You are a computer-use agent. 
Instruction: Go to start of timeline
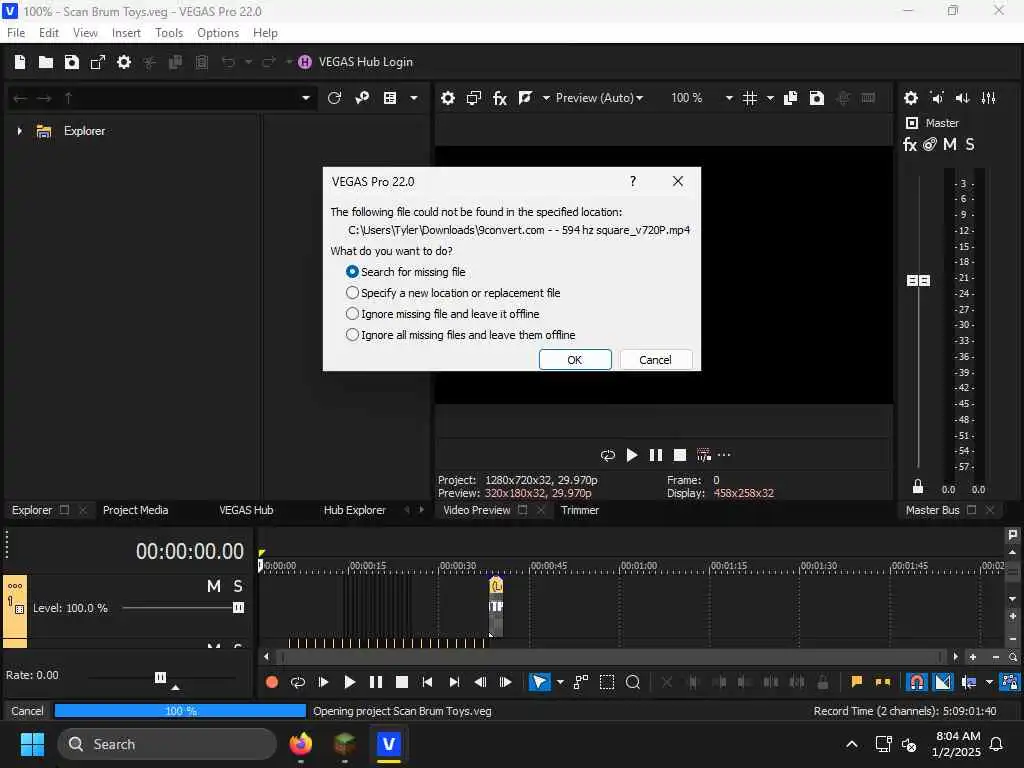[427, 682]
